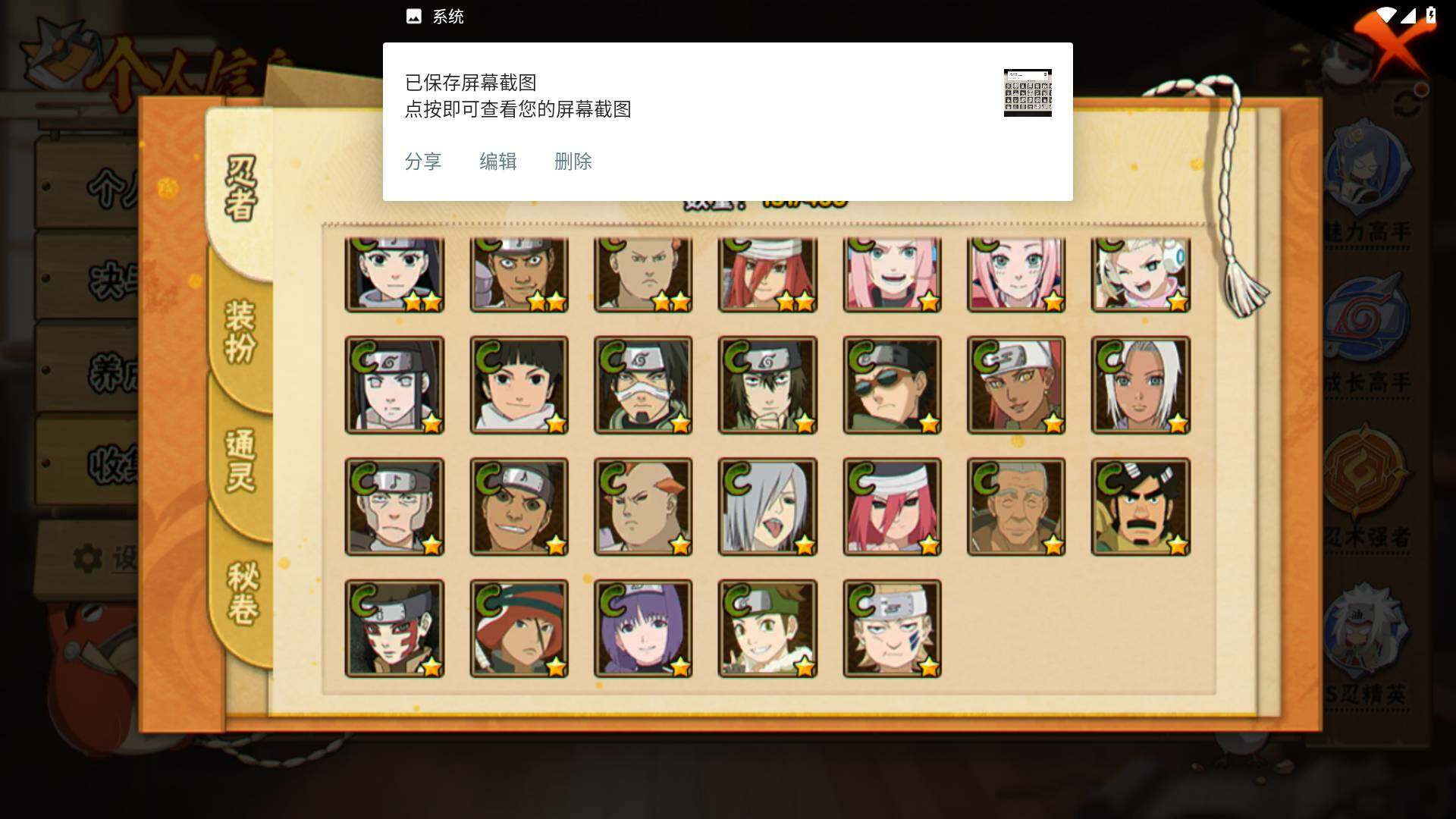Select the bowl-cut black-haired ninja portrait

click(519, 385)
